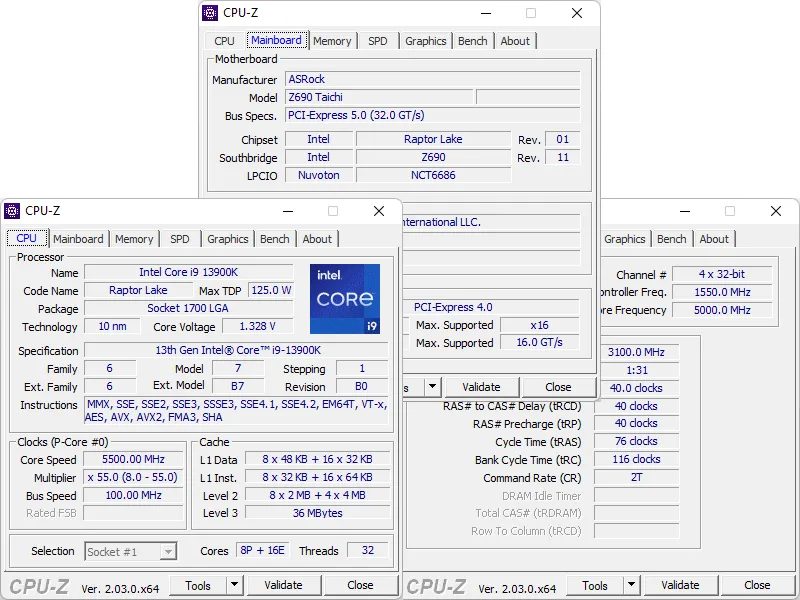Open the Memory tab in the top Mainboard window
This screenshot has width=800, height=600.
tap(332, 41)
